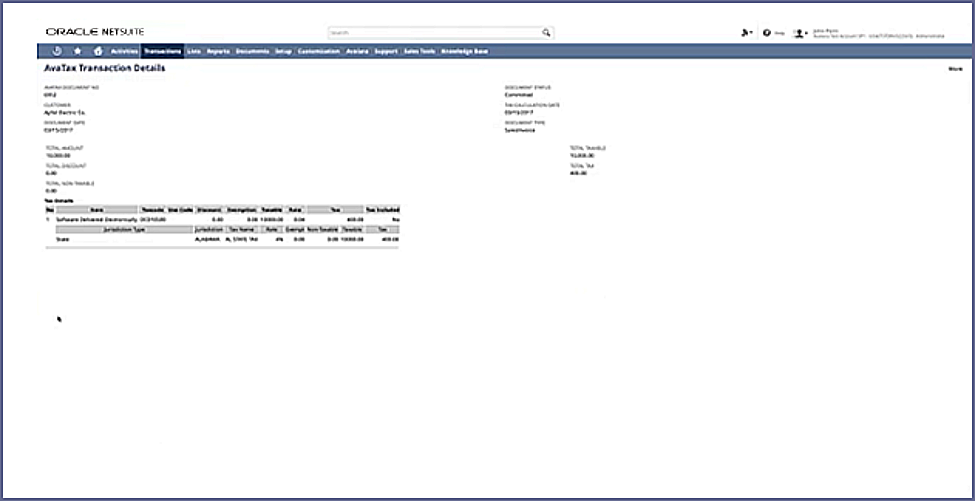Image resolution: width=975 pixels, height=501 pixels.
Task: Go to the Home icon
Action: coord(97,50)
